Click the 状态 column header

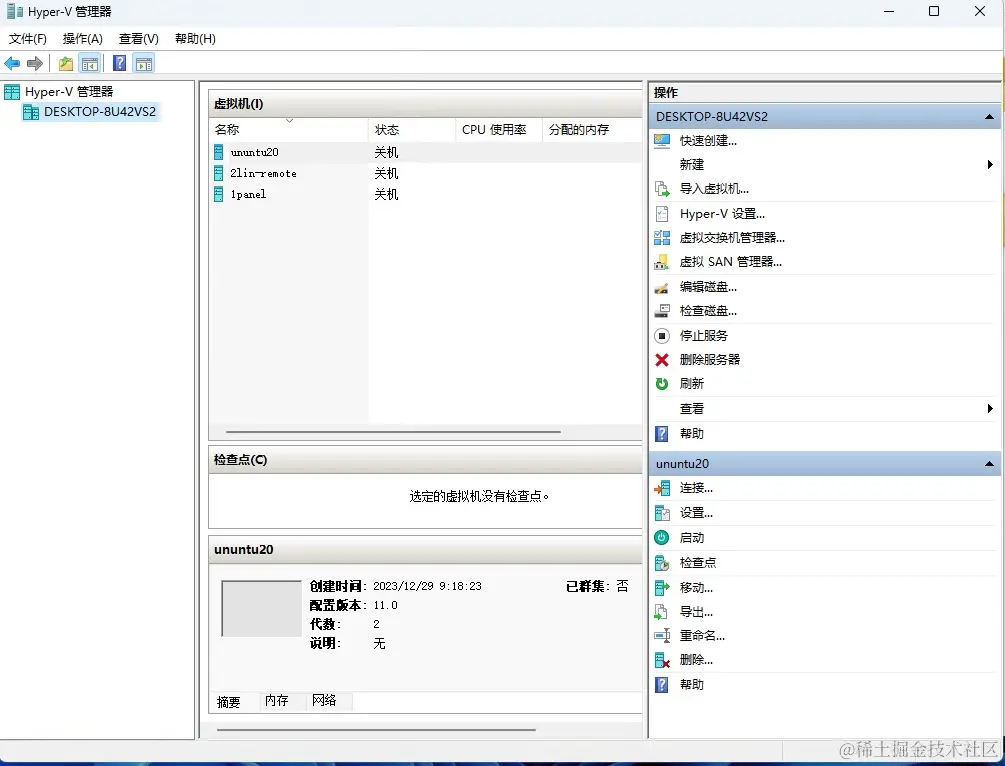coord(411,130)
